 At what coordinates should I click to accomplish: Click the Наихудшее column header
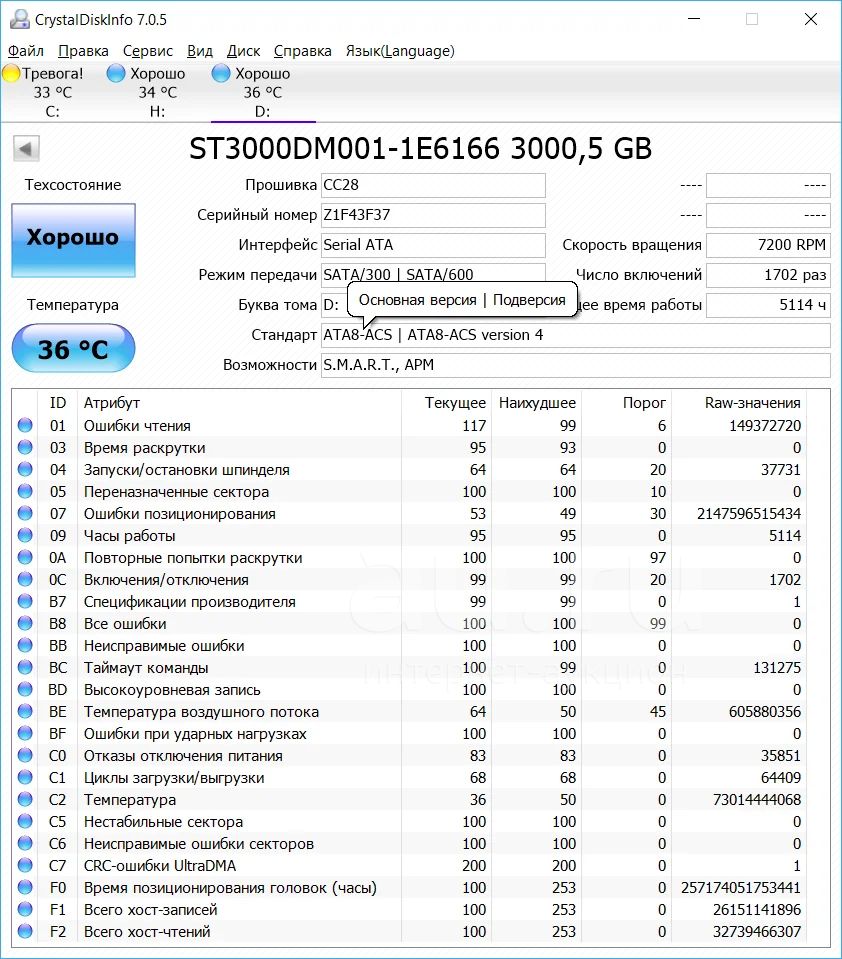536,402
